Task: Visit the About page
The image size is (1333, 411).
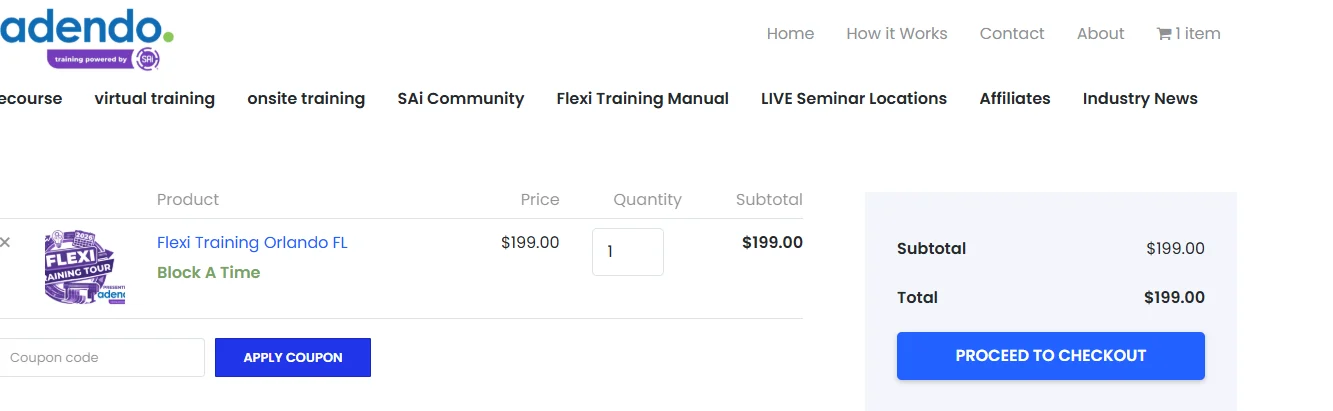Action: click(x=1100, y=33)
